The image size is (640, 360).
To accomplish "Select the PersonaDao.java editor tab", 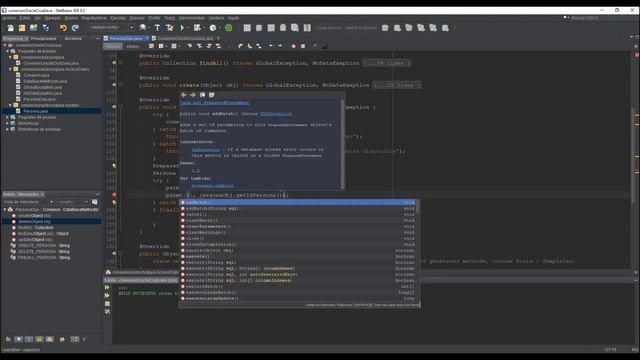I will 126,38.
